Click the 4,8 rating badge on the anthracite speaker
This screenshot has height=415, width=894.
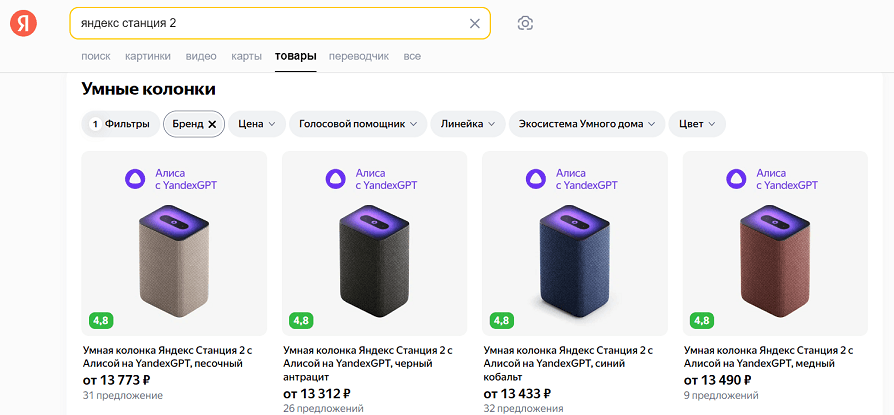[x=301, y=321]
